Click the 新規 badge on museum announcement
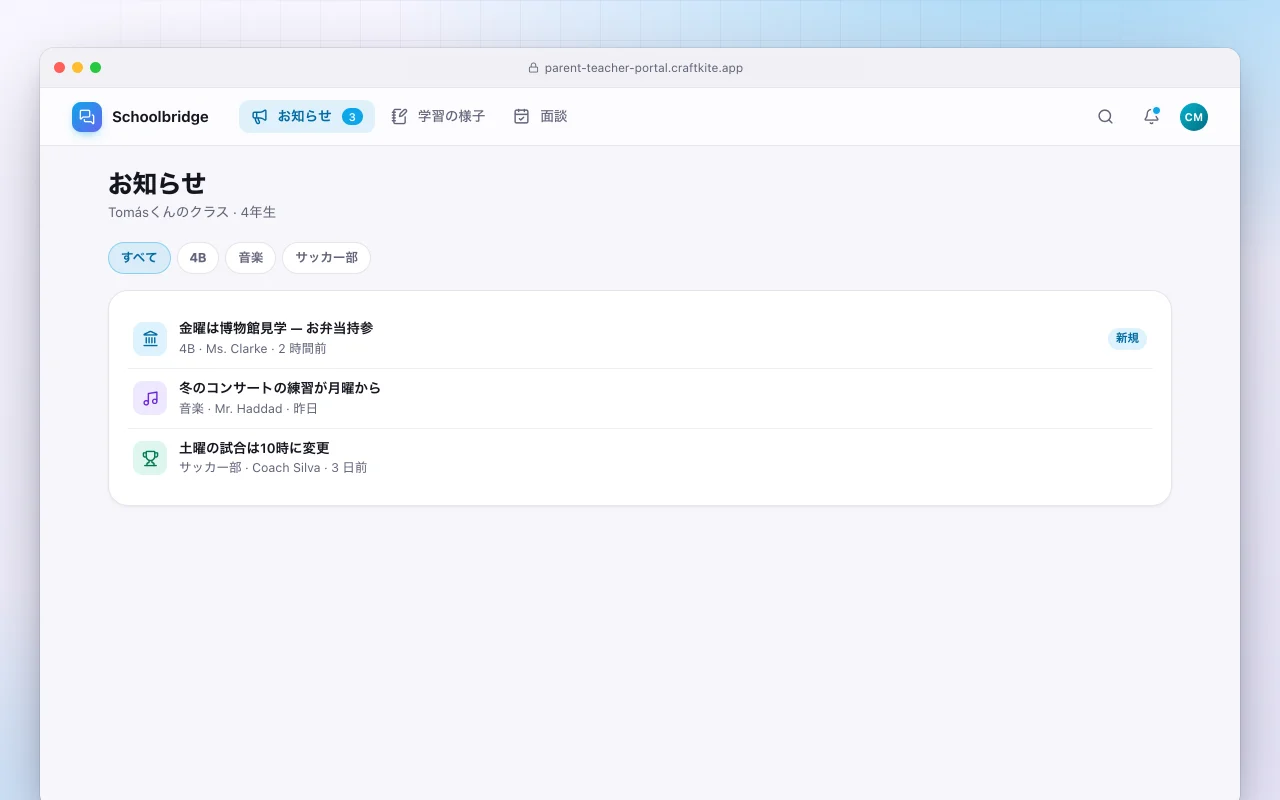Screen dimensions: 1280x800 1127,338
